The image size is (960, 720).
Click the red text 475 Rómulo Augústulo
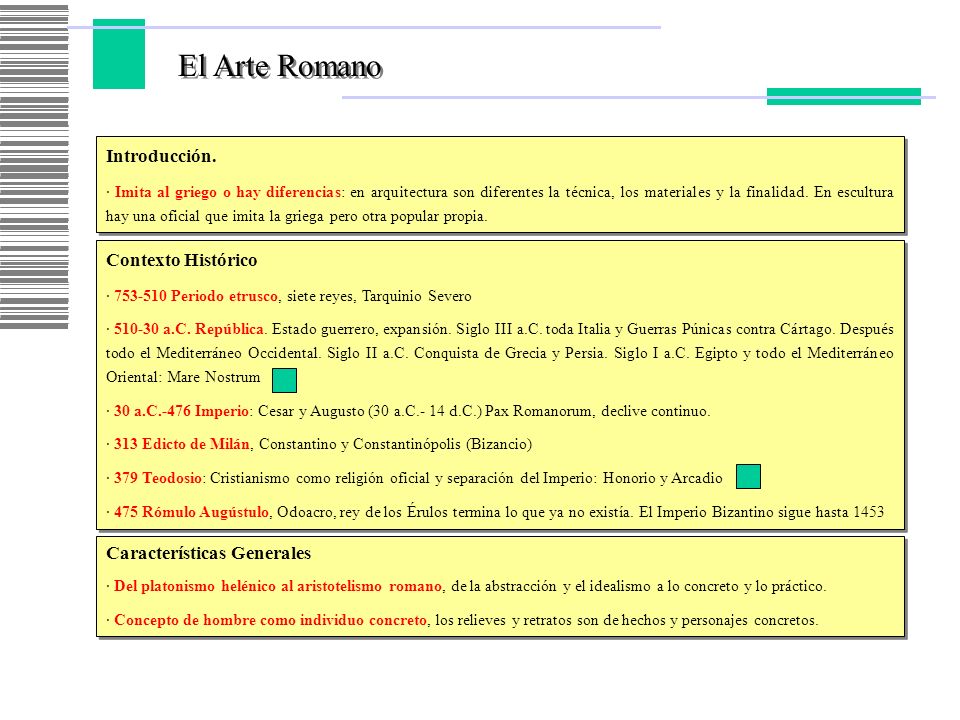tap(192, 512)
